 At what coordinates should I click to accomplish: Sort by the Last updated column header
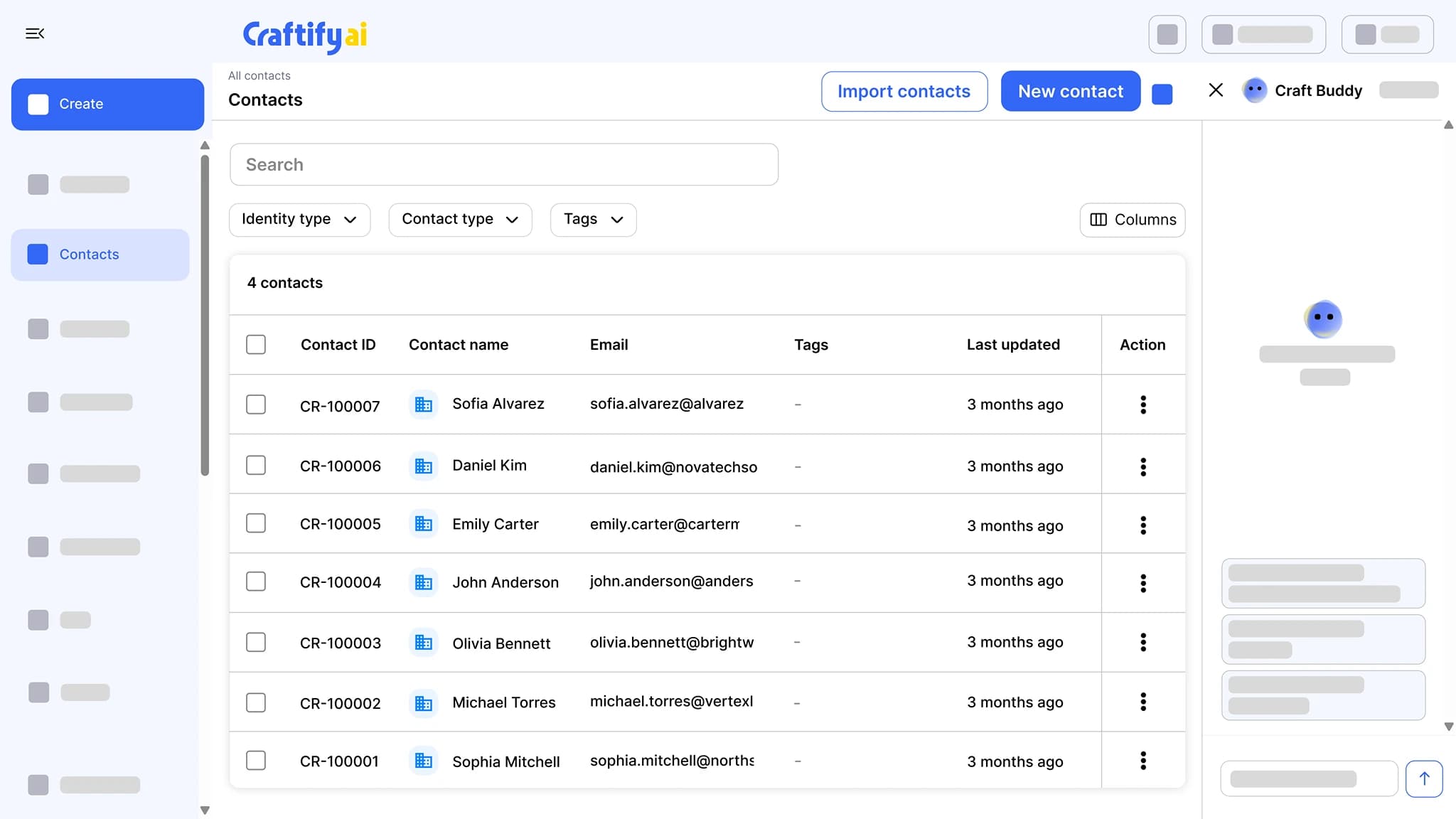(1012, 345)
